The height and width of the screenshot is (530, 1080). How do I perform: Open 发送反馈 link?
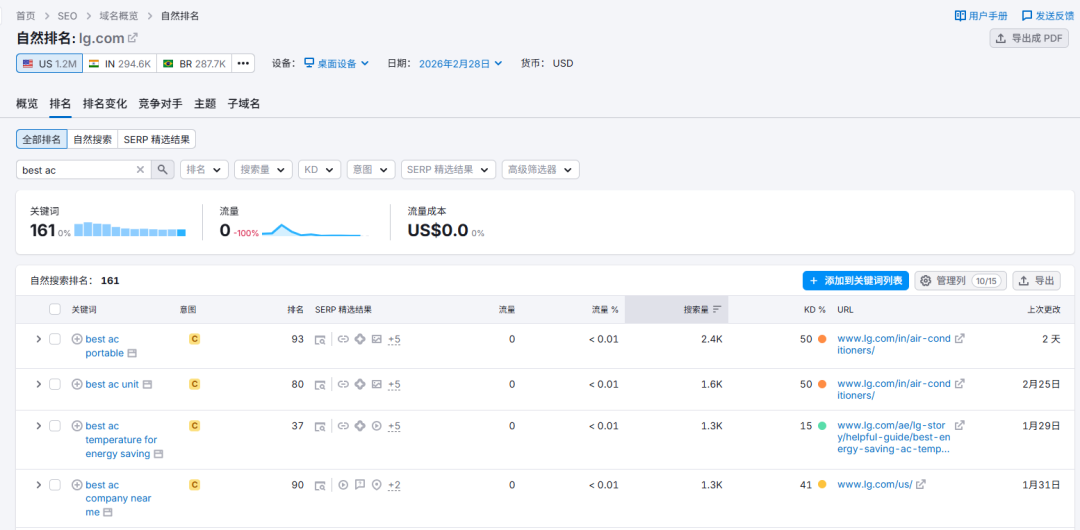click(1046, 15)
